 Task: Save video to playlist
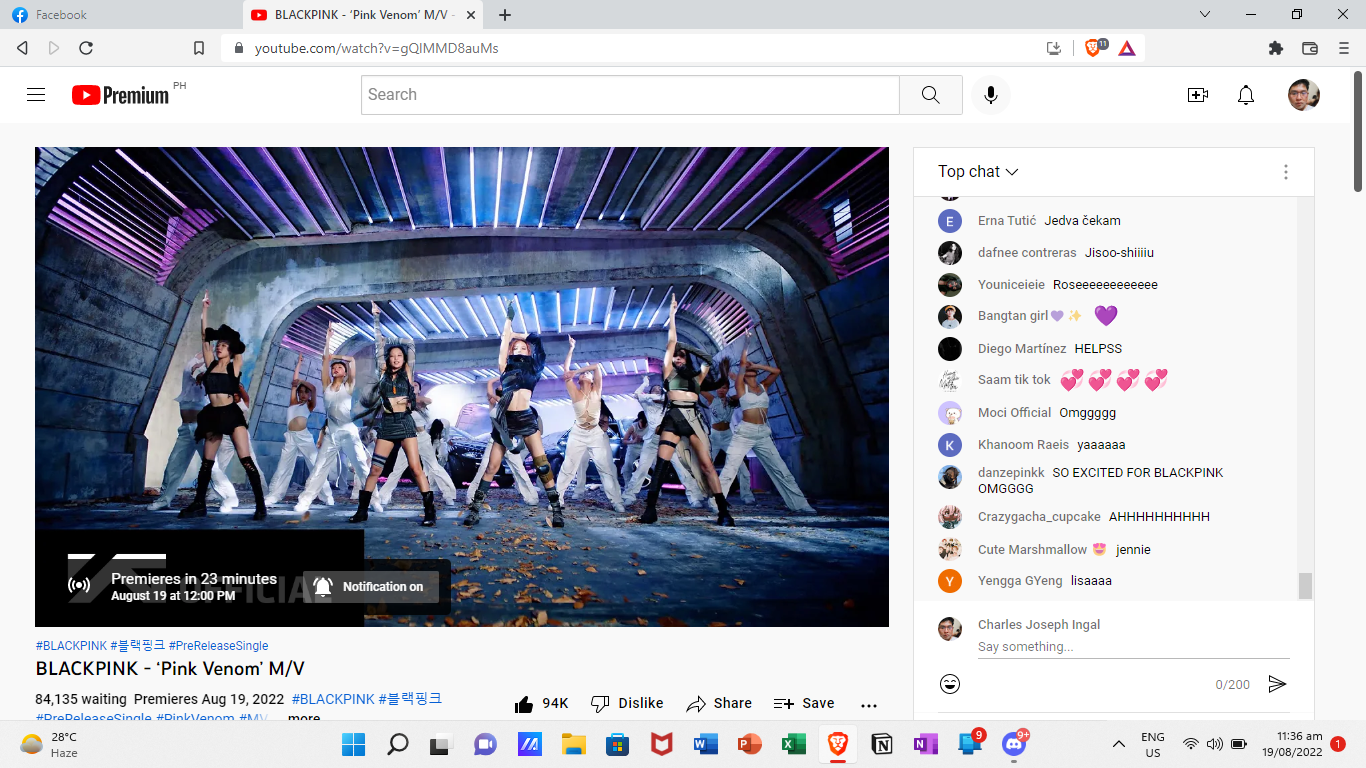(x=804, y=704)
